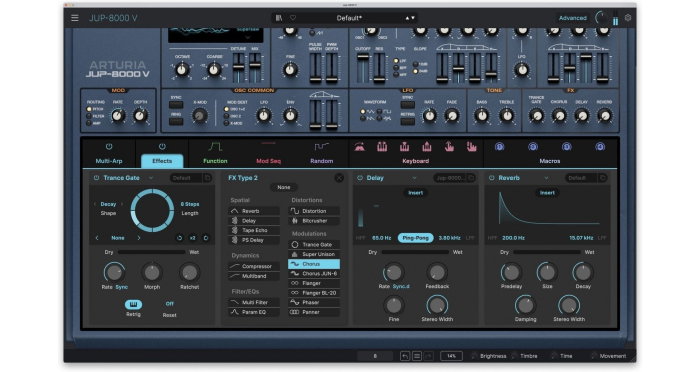The width and height of the screenshot is (700, 372).
Task: Open the settings gear icon
Action: tap(628, 18)
